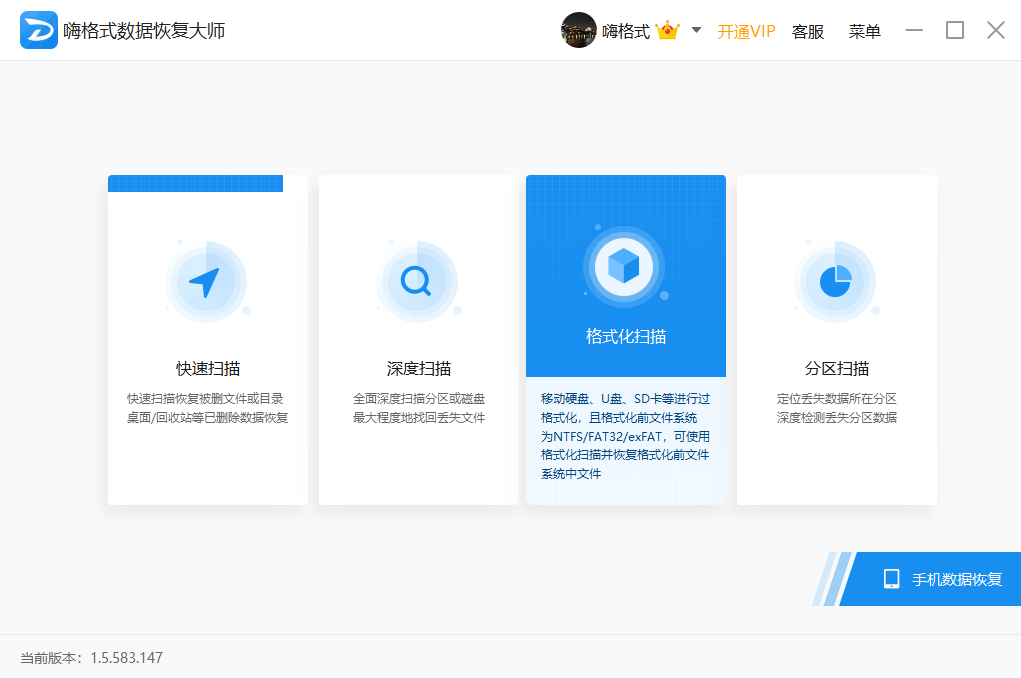Select the 快速扫描 paper-plane icon
This screenshot has height=678, width=1021.
coord(206,282)
